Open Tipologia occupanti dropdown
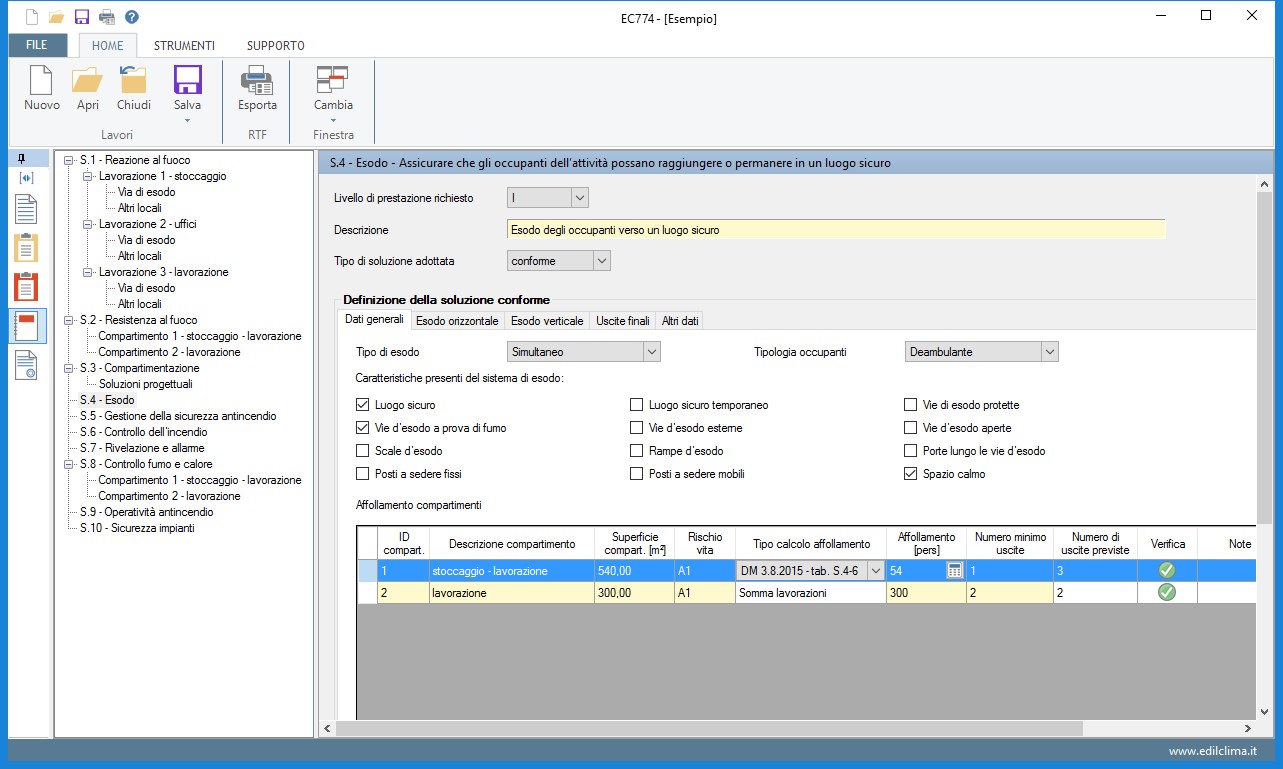Screen dimensions: 1283x769 click(x=1049, y=352)
